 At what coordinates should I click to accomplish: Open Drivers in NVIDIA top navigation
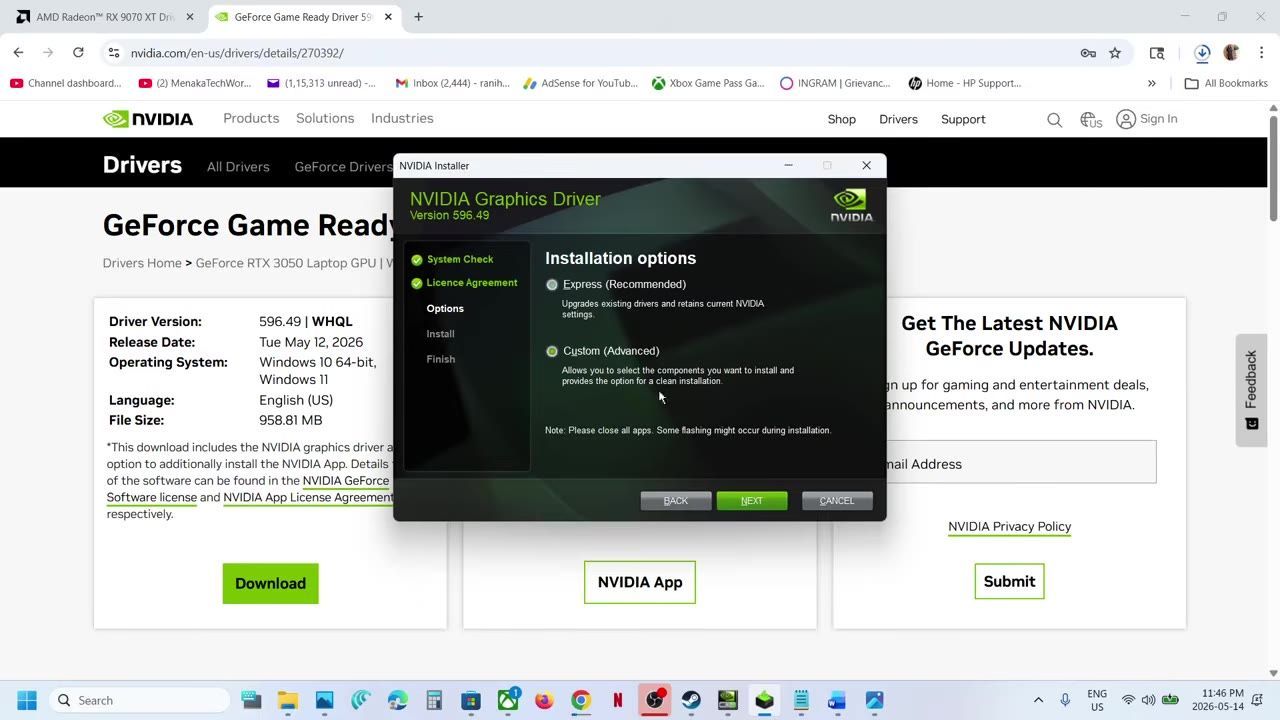click(898, 119)
